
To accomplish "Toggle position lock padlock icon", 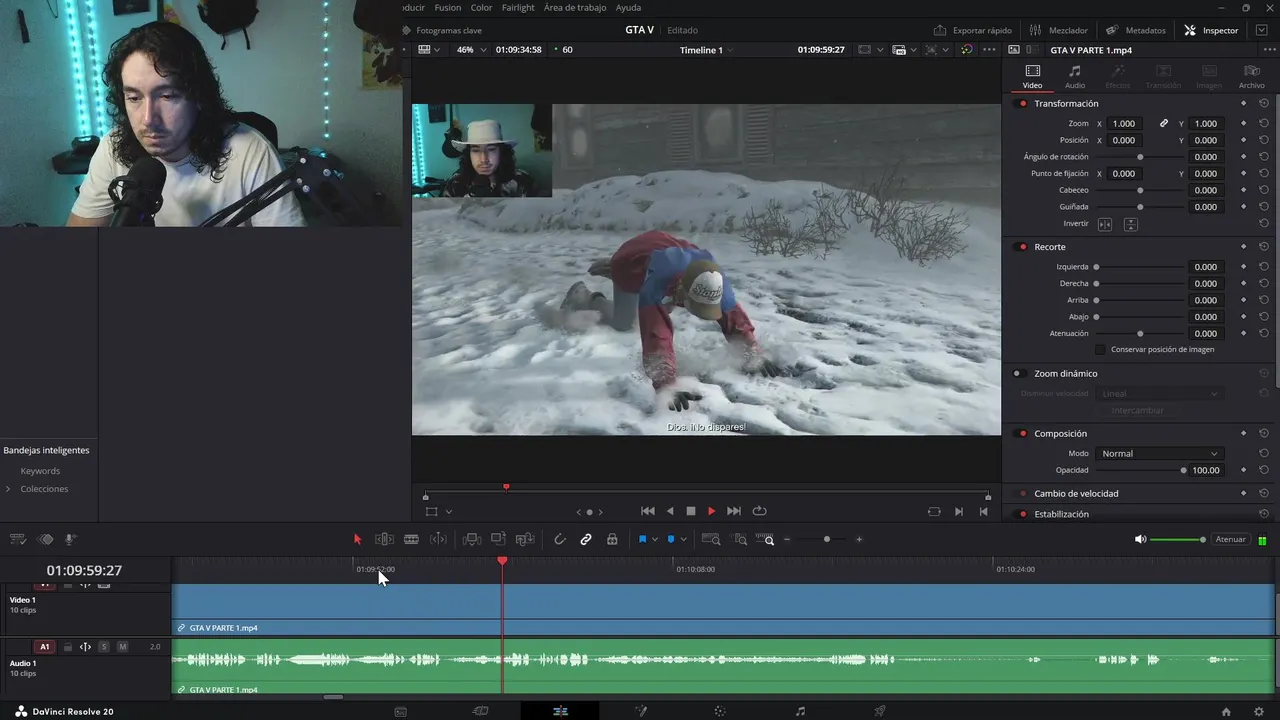I will pos(612,539).
